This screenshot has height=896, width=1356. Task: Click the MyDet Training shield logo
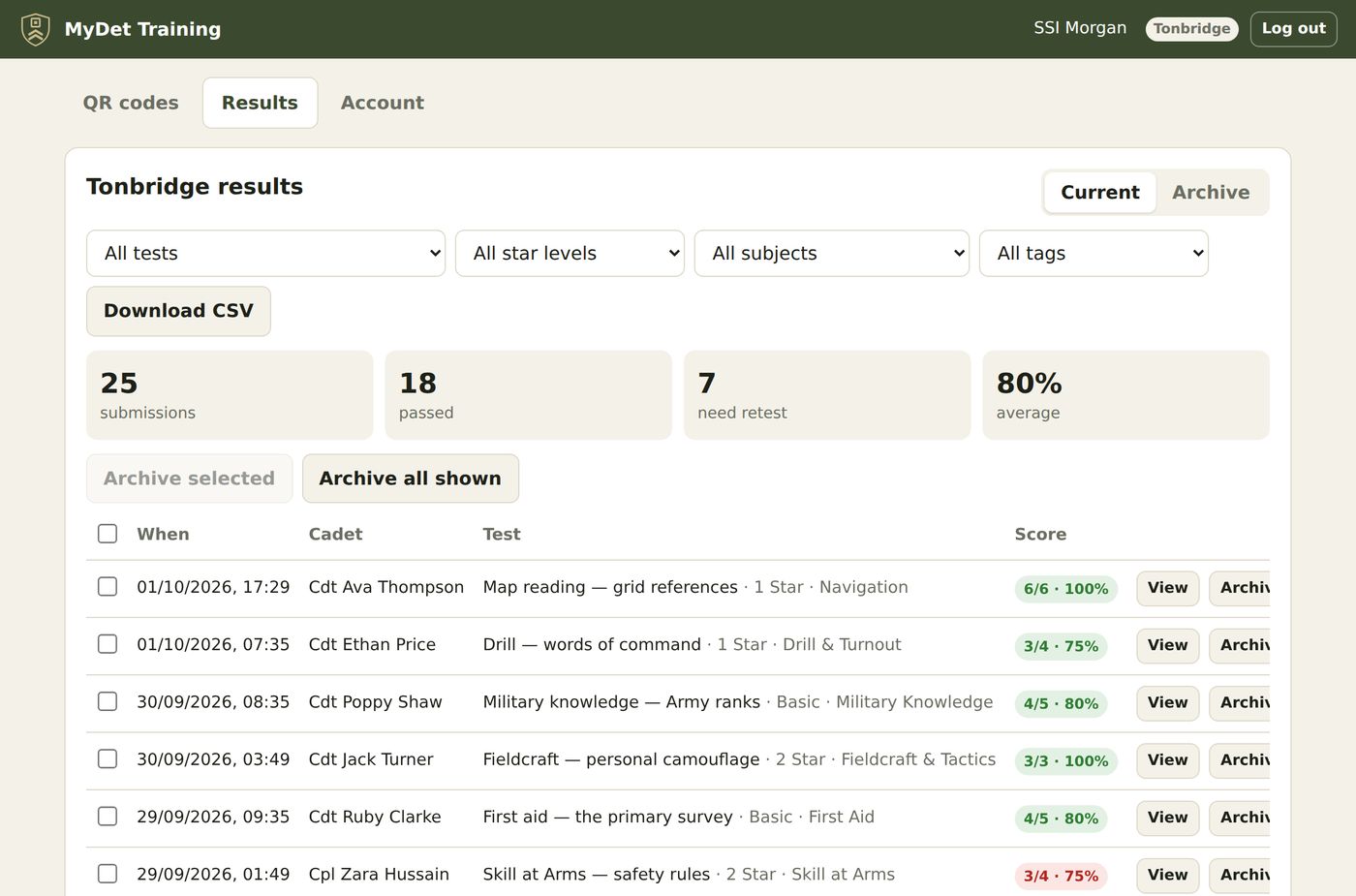pos(36,29)
